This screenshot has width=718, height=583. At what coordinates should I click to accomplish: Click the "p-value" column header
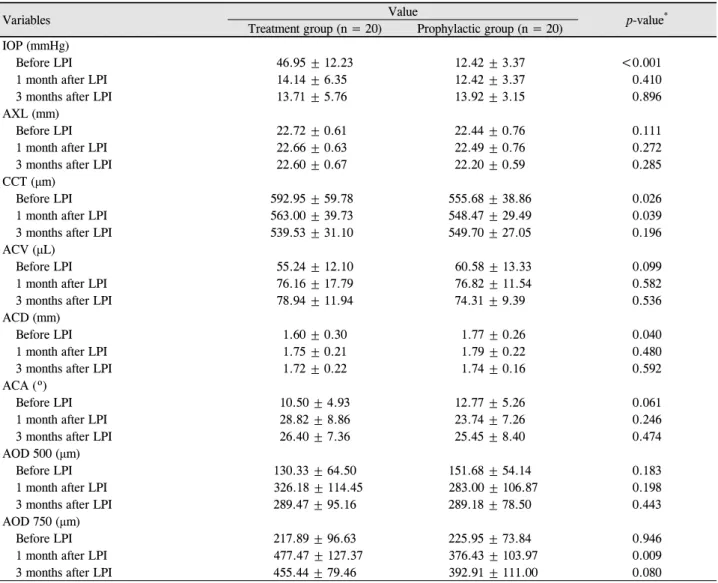pos(647,20)
